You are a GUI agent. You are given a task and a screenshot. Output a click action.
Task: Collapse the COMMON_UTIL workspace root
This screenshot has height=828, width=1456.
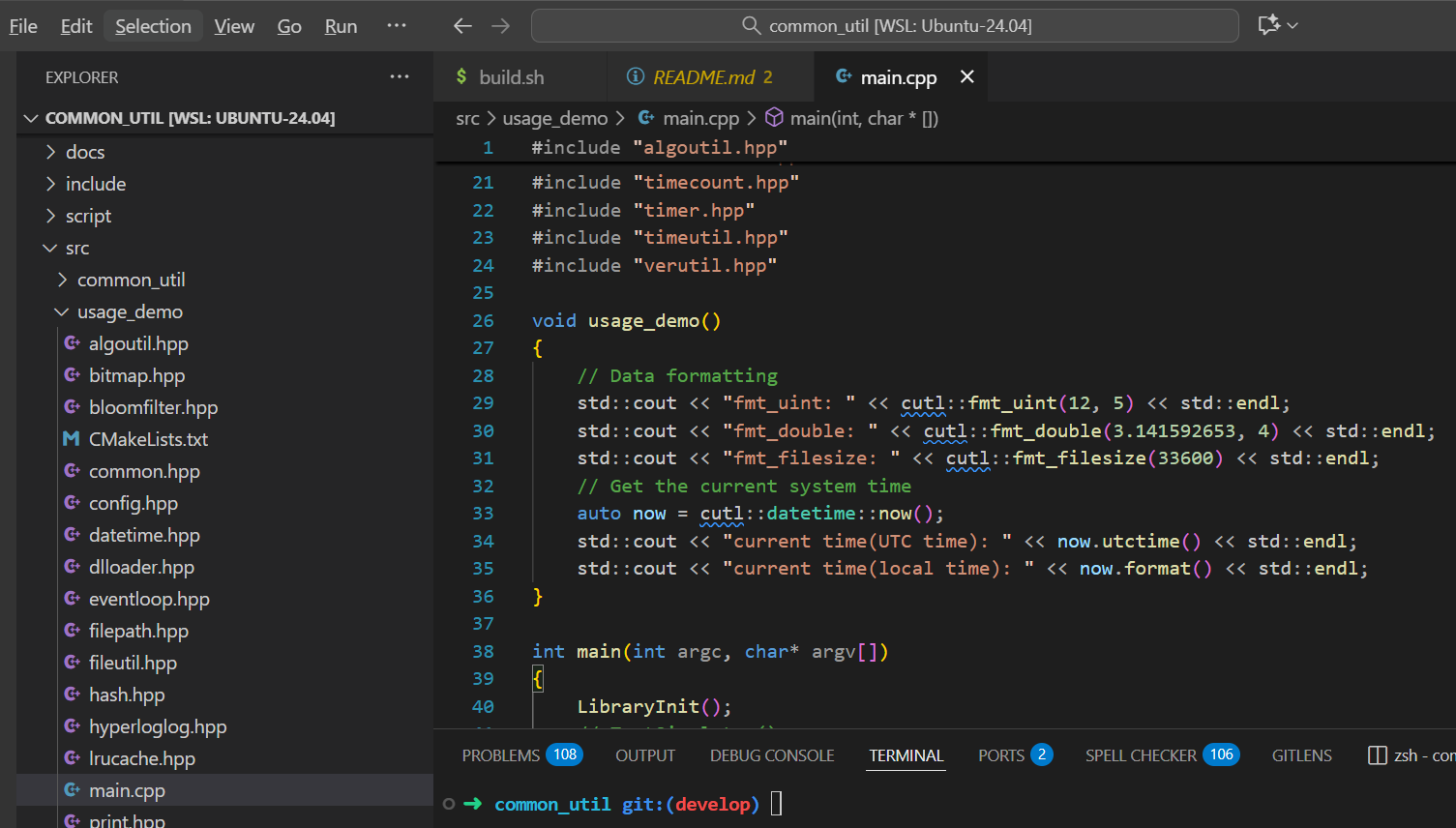(190, 118)
